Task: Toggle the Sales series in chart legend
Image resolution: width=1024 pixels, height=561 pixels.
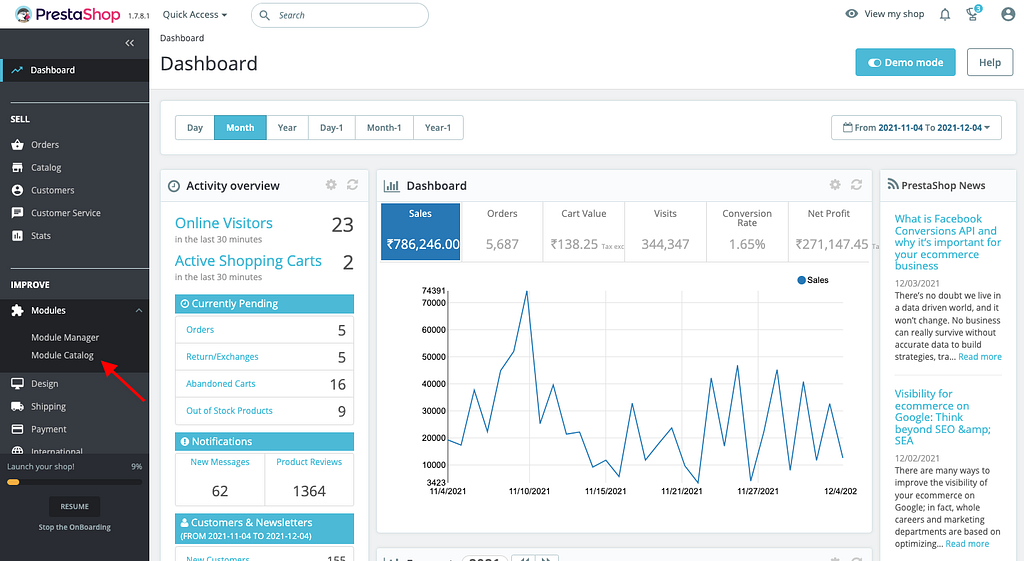Action: click(812, 280)
